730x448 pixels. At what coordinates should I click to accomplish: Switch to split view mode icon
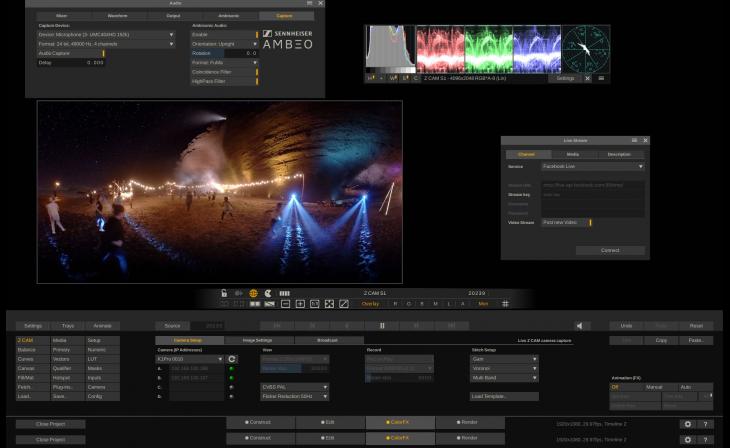[x=270, y=304]
